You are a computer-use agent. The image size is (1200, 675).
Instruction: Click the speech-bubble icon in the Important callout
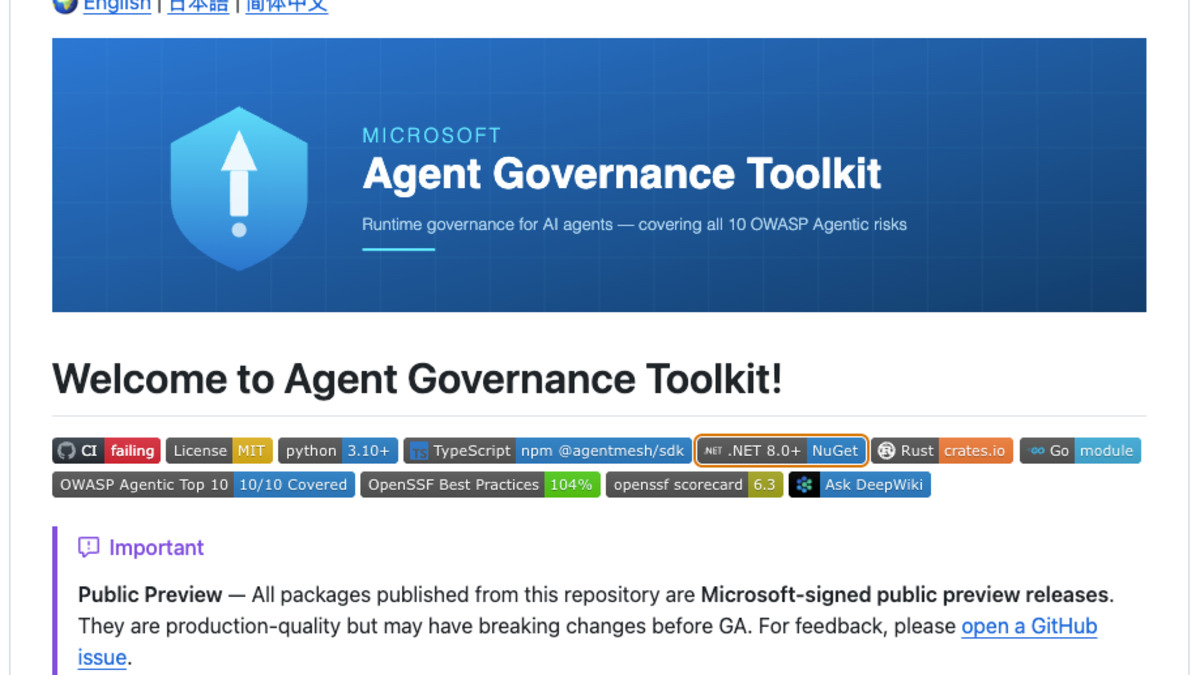pyautogui.click(x=88, y=547)
